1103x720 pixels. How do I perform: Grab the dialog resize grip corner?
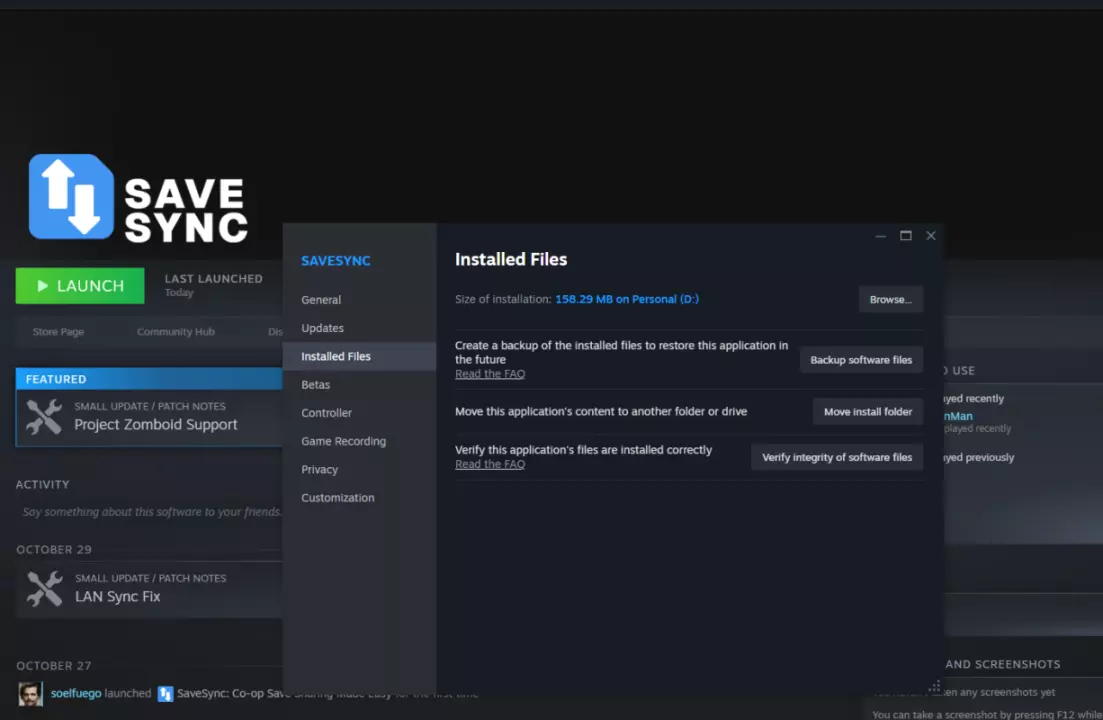point(934,687)
